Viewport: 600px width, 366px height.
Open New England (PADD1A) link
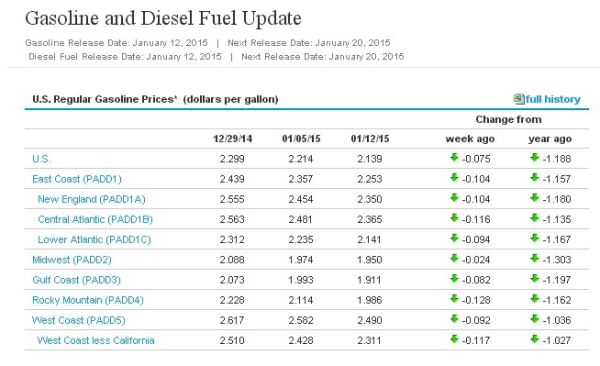[91, 199]
